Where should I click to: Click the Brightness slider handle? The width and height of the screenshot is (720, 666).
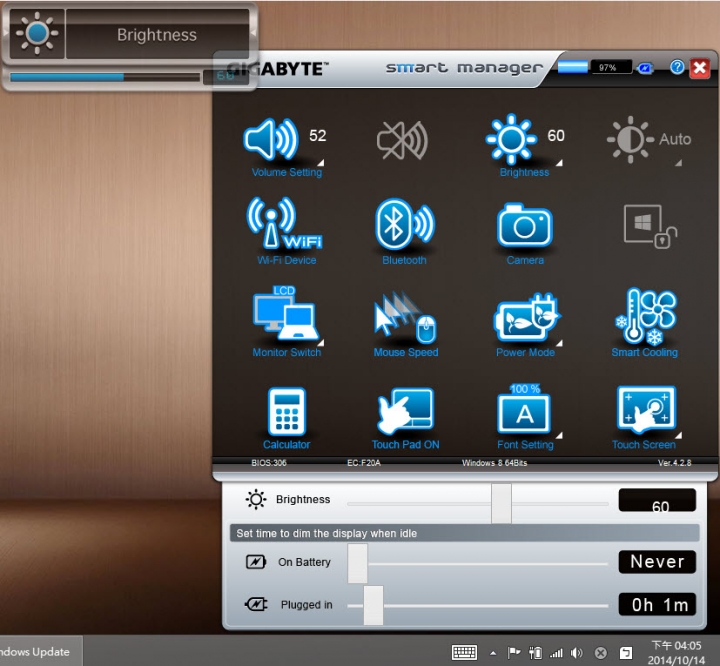pos(501,503)
